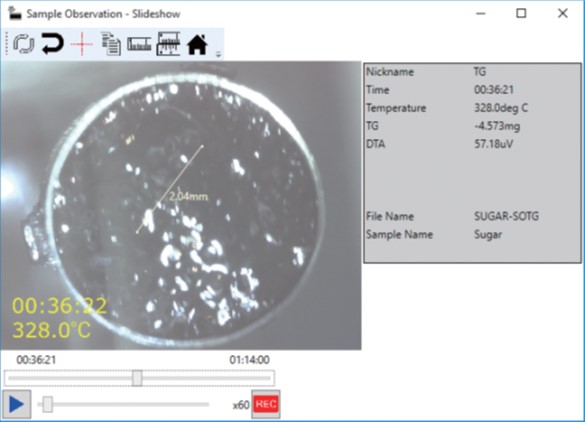Image resolution: width=585 pixels, height=423 pixels.
Task: Click the File Name value SUGAR-SOTG
Action: pos(506,216)
